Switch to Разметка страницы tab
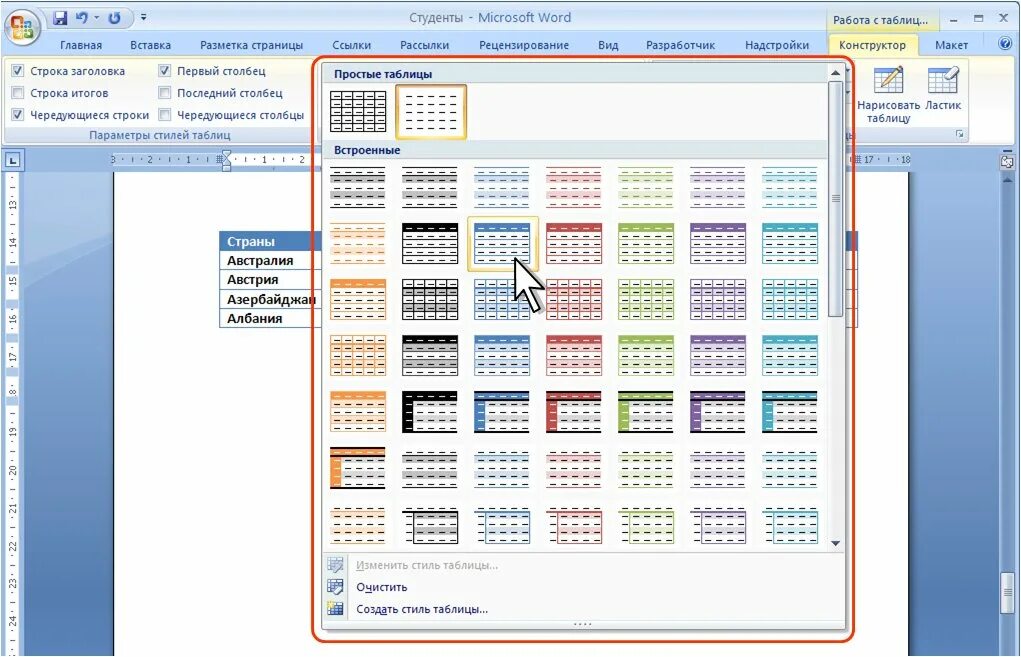The image size is (1021, 657). 251,45
